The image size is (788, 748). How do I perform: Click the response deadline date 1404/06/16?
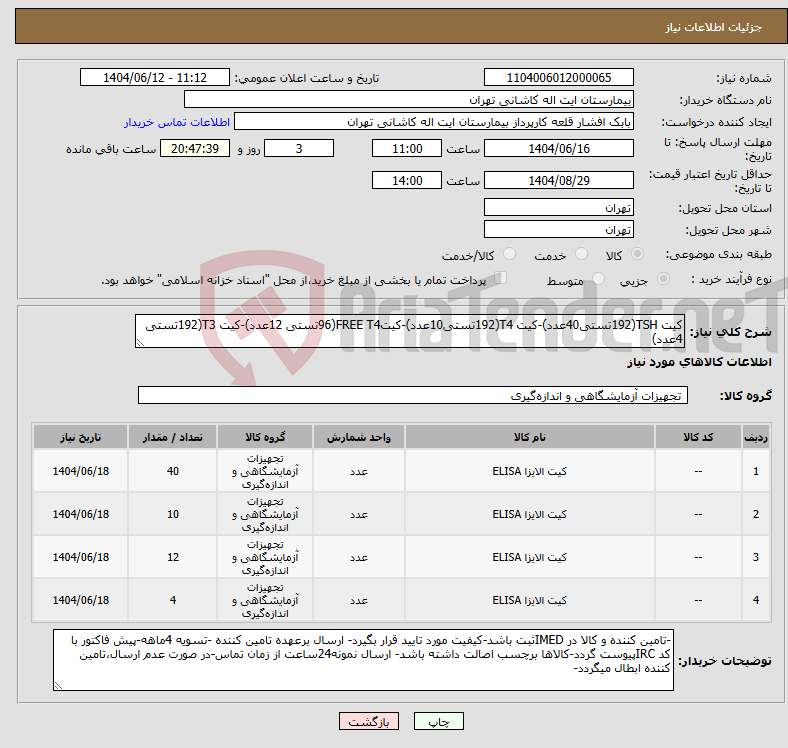(x=558, y=148)
